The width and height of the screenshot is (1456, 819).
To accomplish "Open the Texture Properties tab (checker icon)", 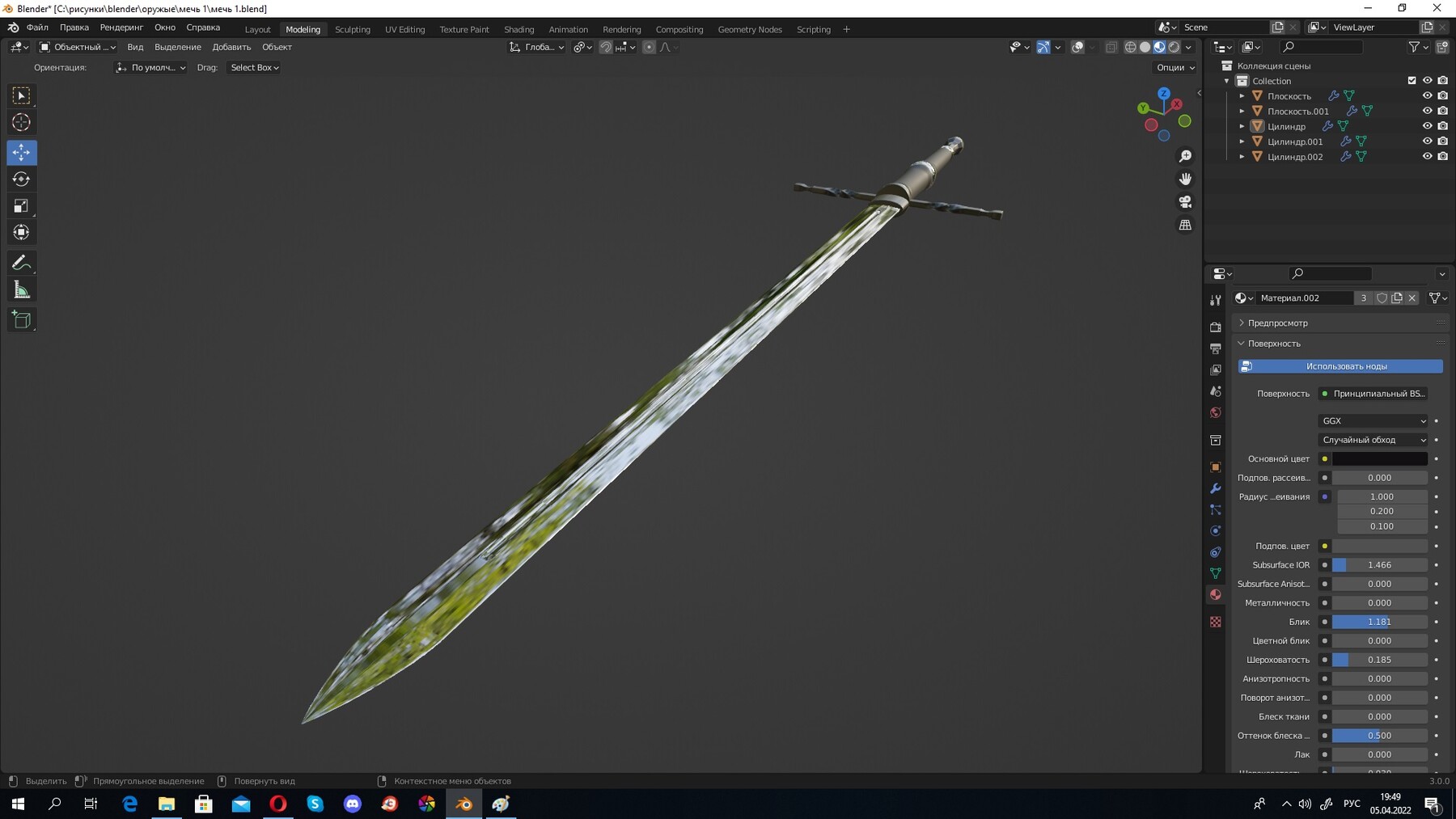I will pyautogui.click(x=1216, y=622).
